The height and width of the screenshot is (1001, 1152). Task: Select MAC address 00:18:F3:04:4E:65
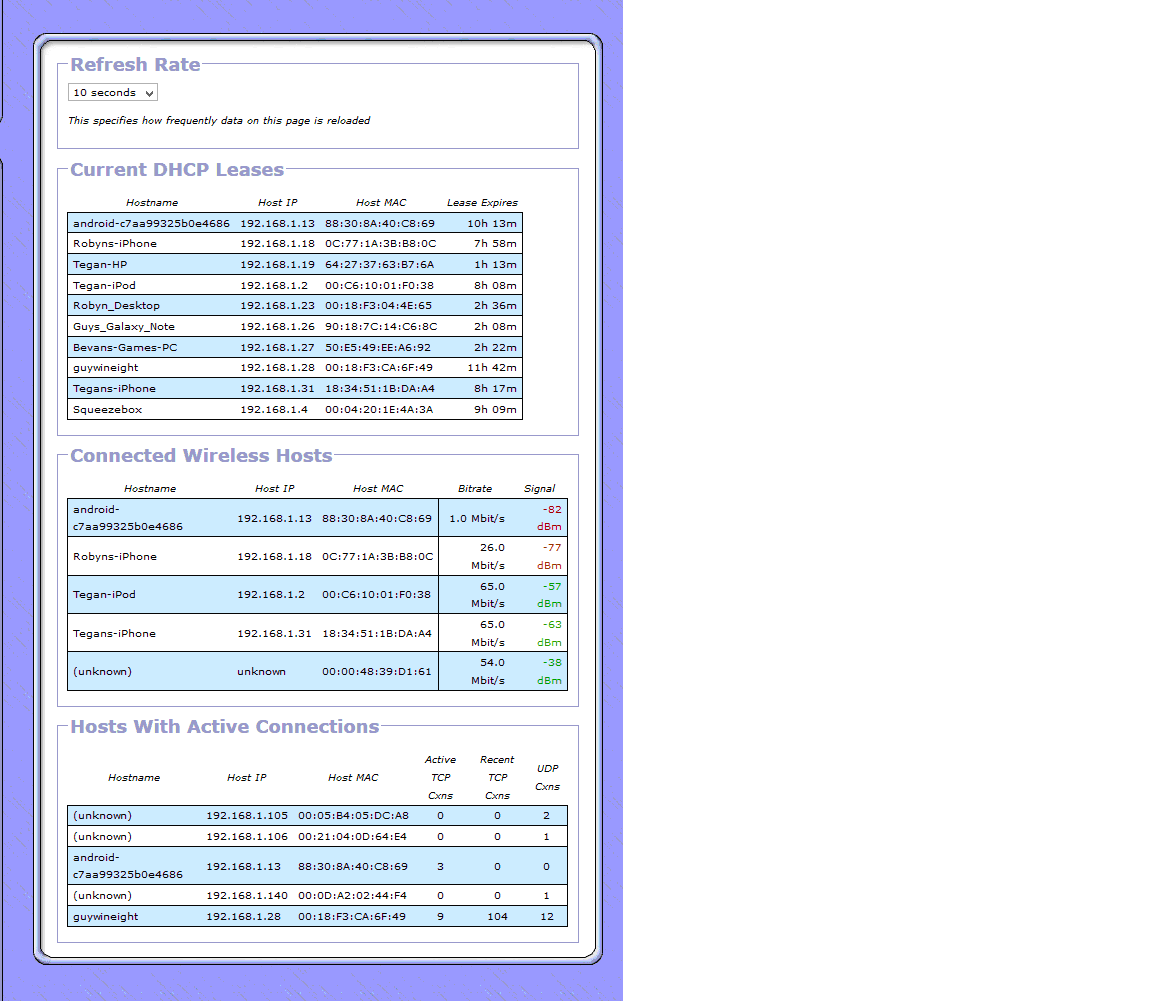pyautogui.click(x=378, y=306)
